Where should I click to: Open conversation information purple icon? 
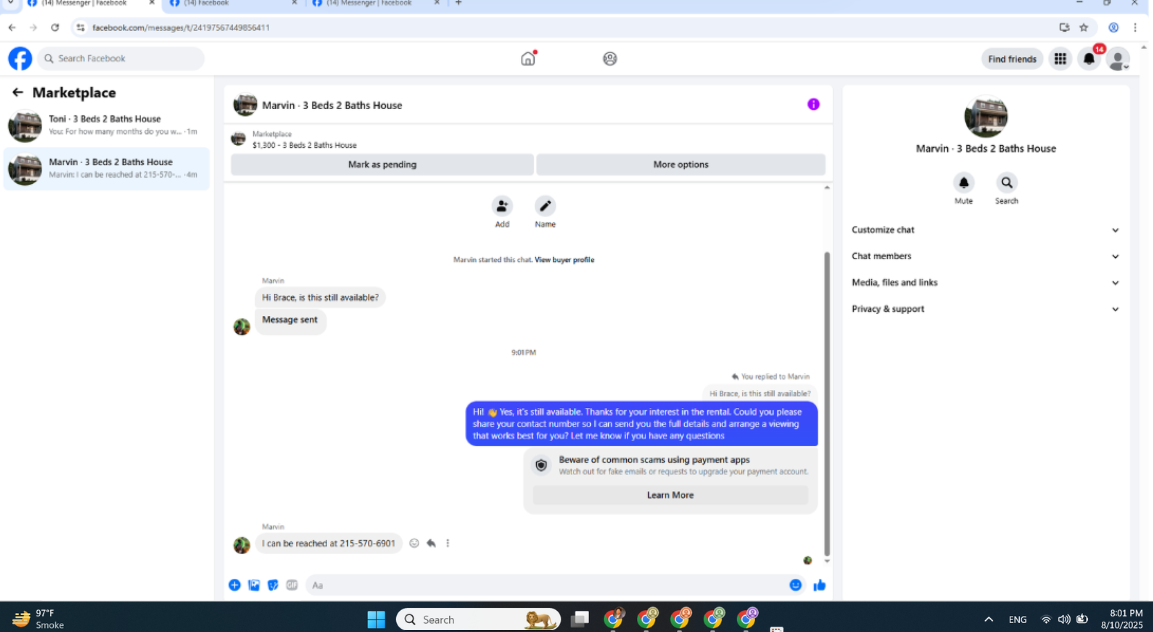pyautogui.click(x=813, y=104)
